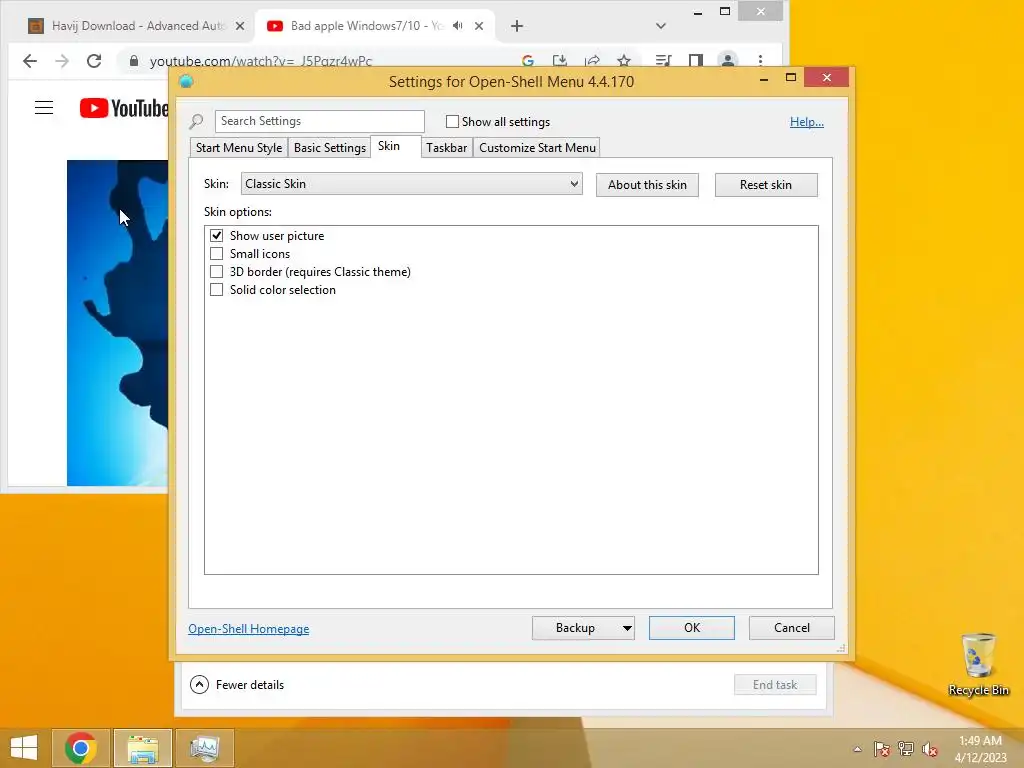The height and width of the screenshot is (768, 1024).
Task: Open Chrome tab search chevron
Action: (661, 26)
